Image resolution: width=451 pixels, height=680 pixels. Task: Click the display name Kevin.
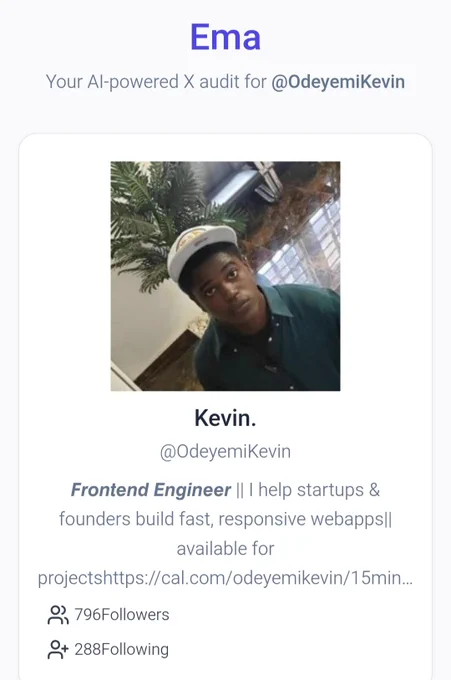point(225,418)
